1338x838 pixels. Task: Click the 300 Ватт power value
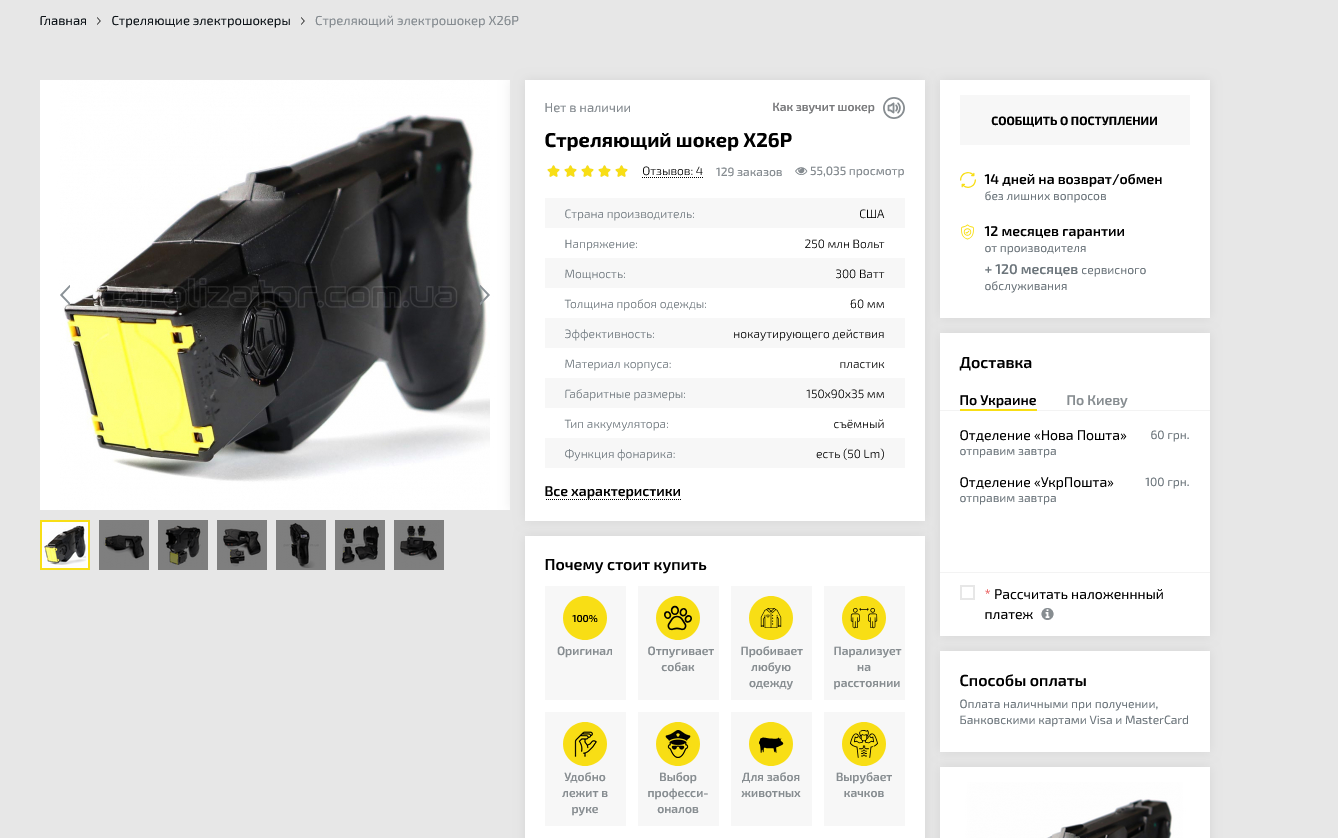pyautogui.click(x=860, y=274)
